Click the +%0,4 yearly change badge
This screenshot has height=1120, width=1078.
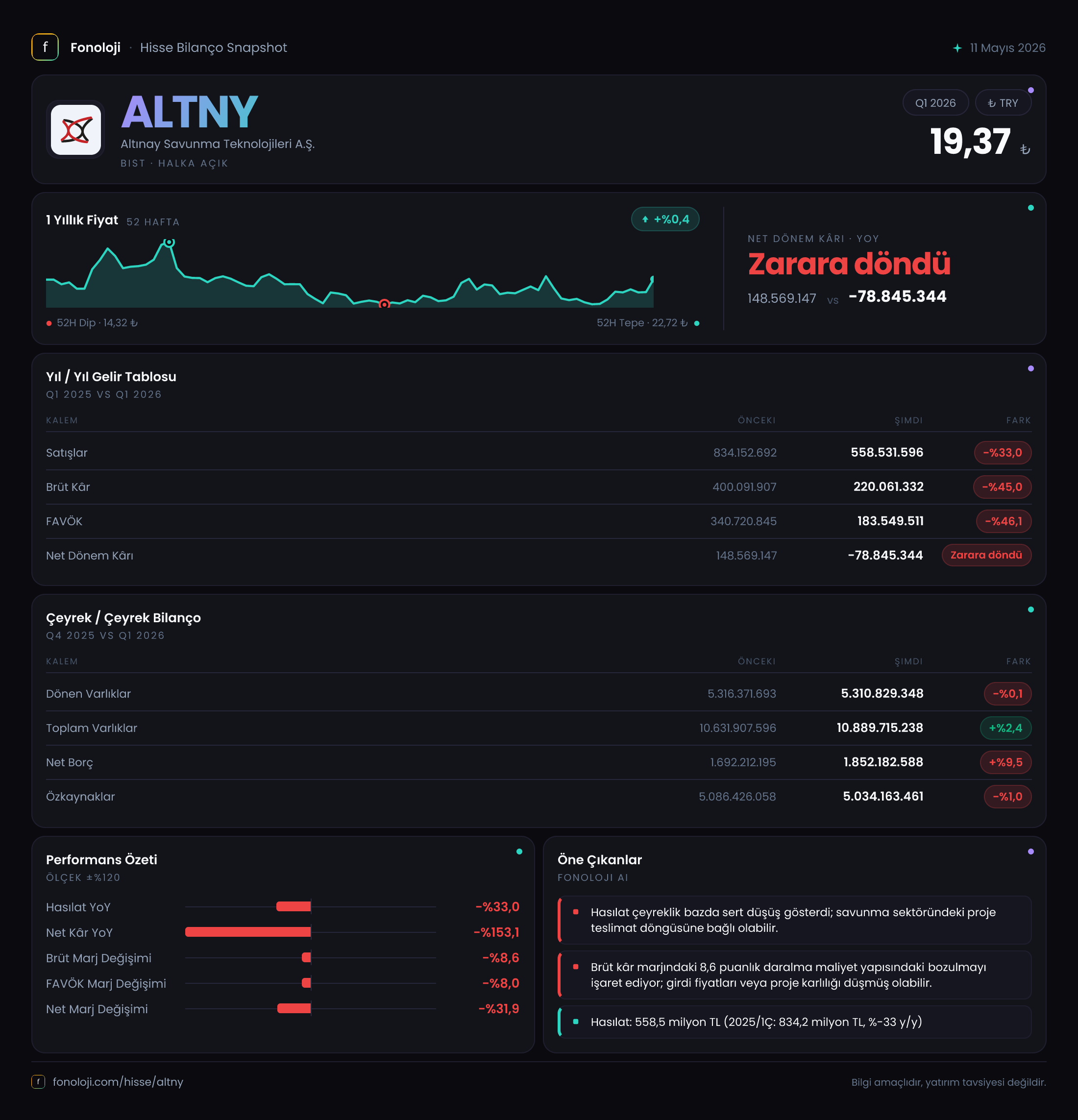[x=665, y=219]
